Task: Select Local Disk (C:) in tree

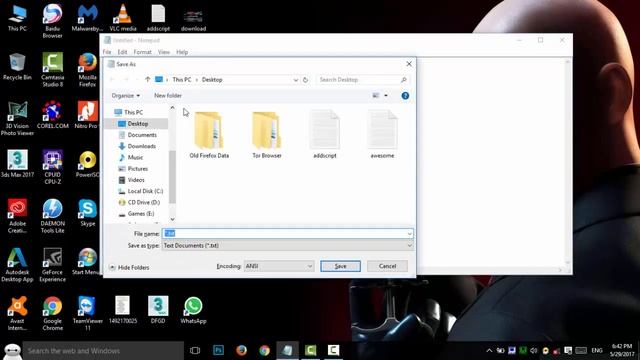Action: click(x=145, y=191)
